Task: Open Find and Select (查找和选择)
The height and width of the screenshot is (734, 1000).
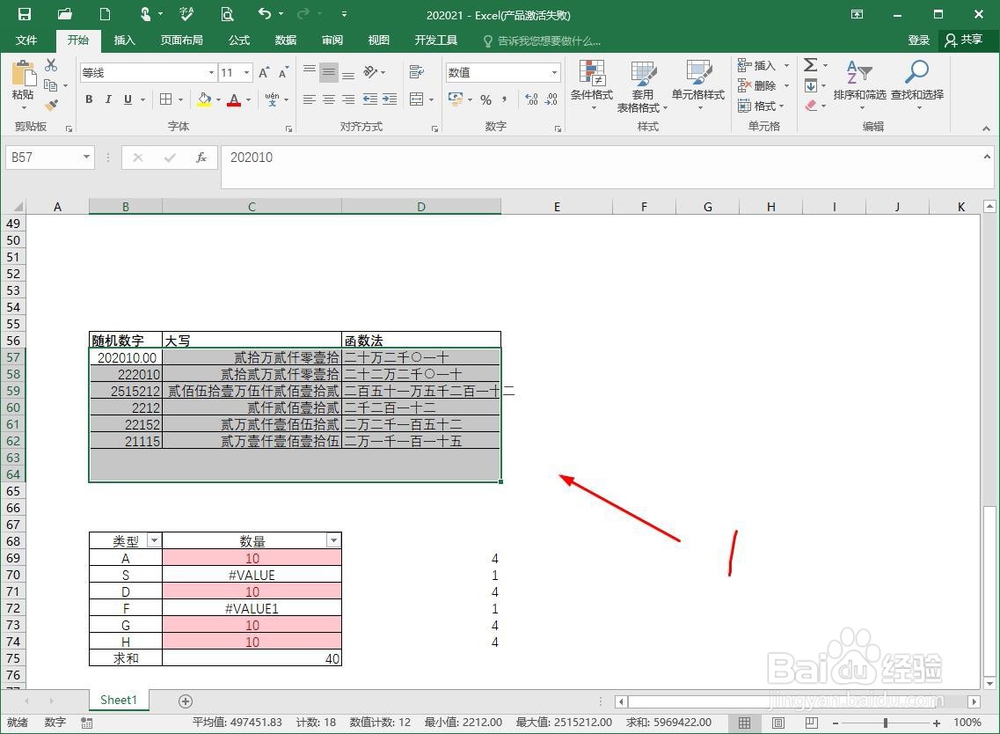Action: 917,84
